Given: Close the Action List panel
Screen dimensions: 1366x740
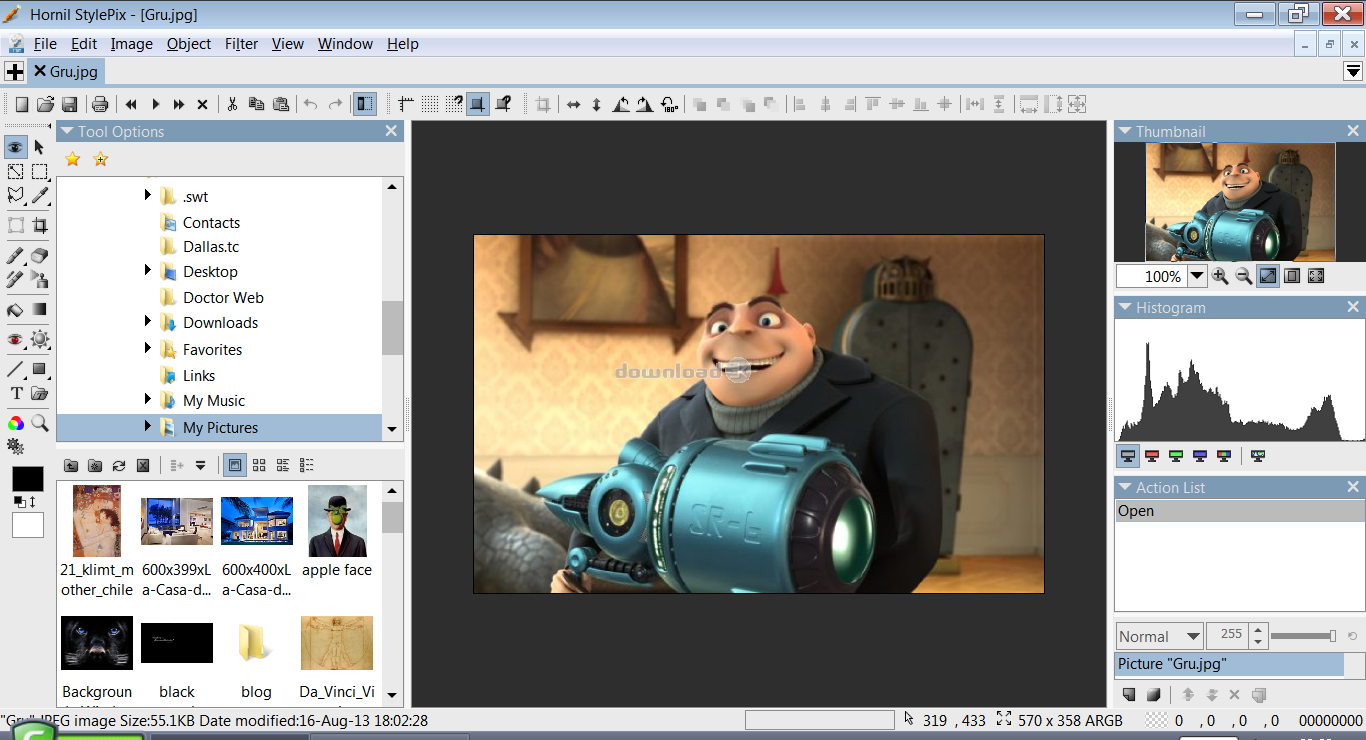Looking at the screenshot, I should click(x=1353, y=487).
